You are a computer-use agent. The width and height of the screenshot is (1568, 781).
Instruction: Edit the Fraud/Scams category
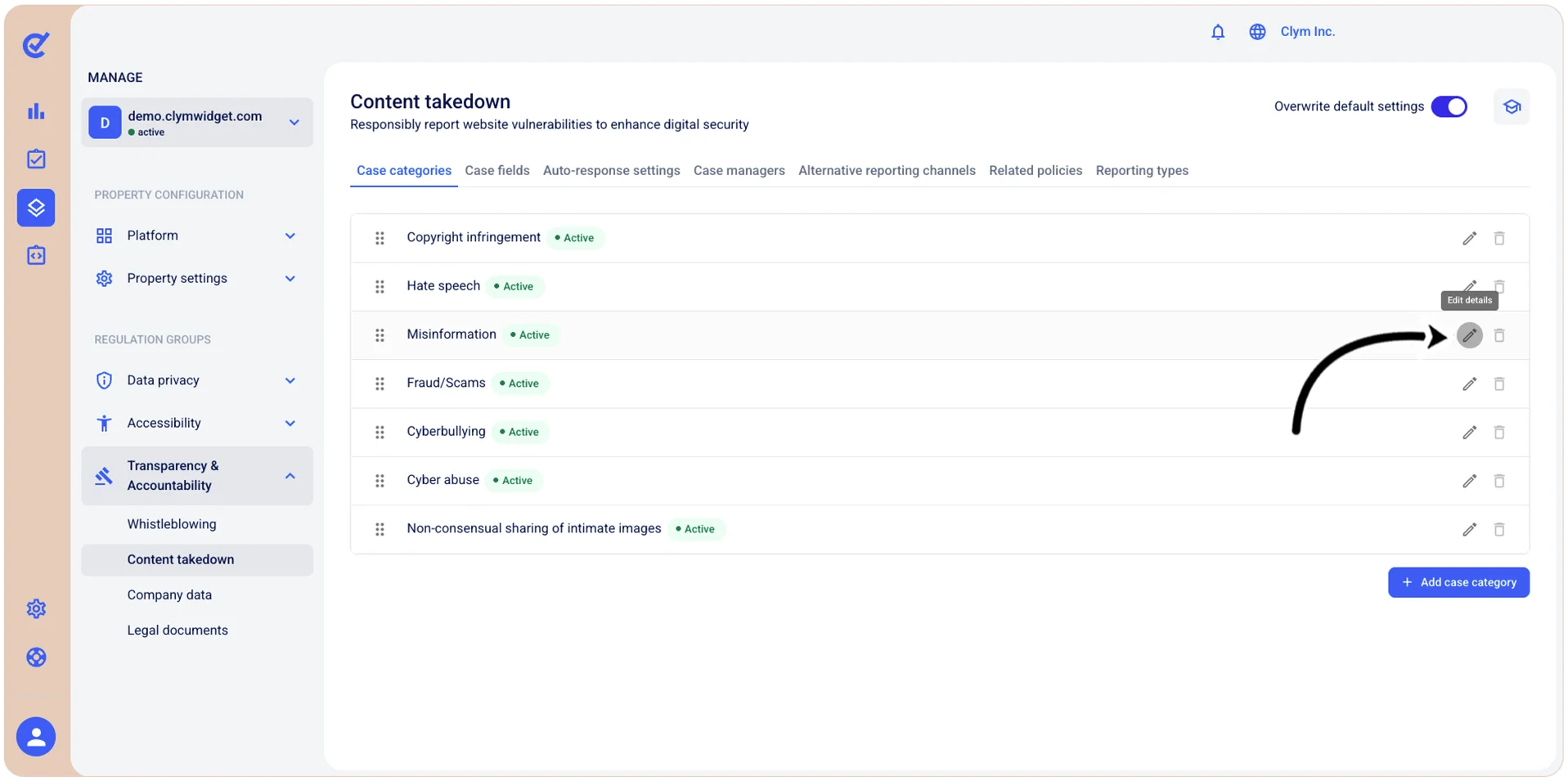[x=1470, y=384]
